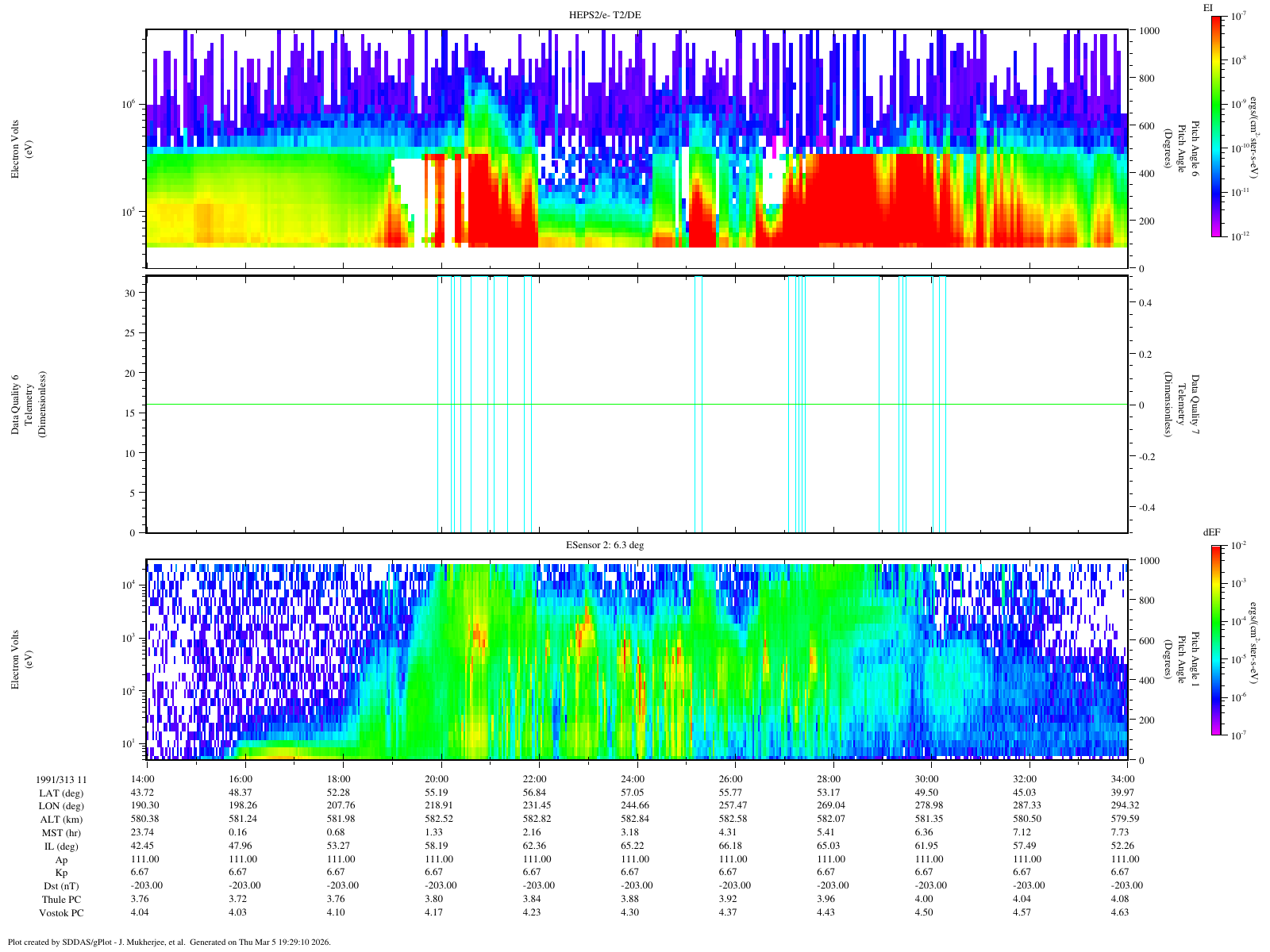Click the SDDAS/gPlot credit footer text
The height and width of the screenshot is (952, 1270).
[168, 942]
